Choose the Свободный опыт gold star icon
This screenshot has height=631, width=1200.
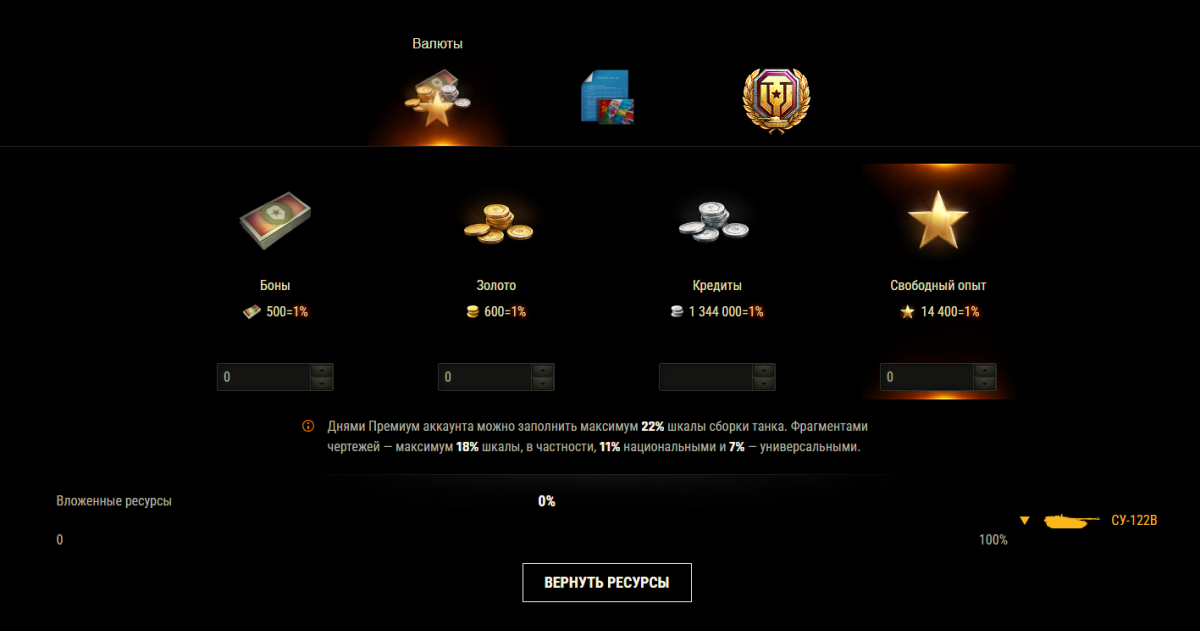[938, 219]
